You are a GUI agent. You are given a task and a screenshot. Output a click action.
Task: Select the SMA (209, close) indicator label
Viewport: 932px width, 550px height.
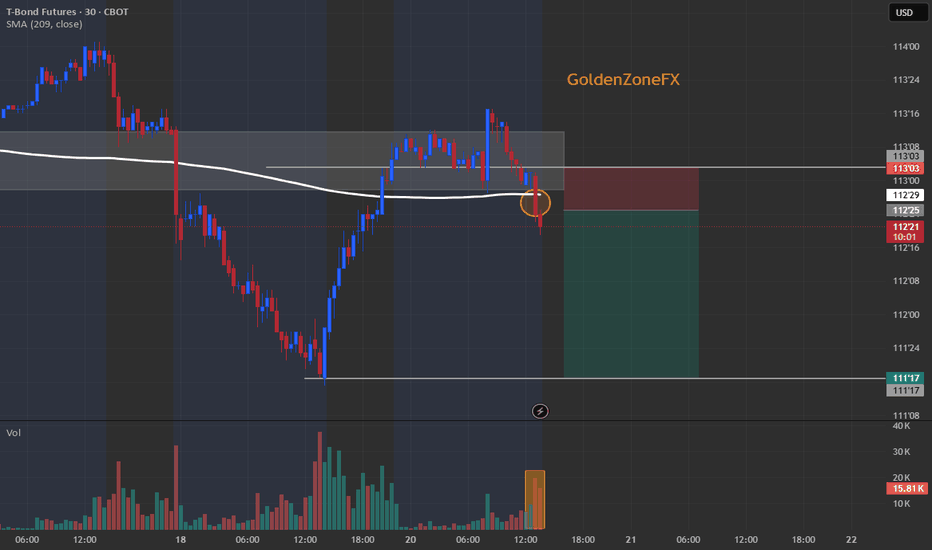pos(45,24)
